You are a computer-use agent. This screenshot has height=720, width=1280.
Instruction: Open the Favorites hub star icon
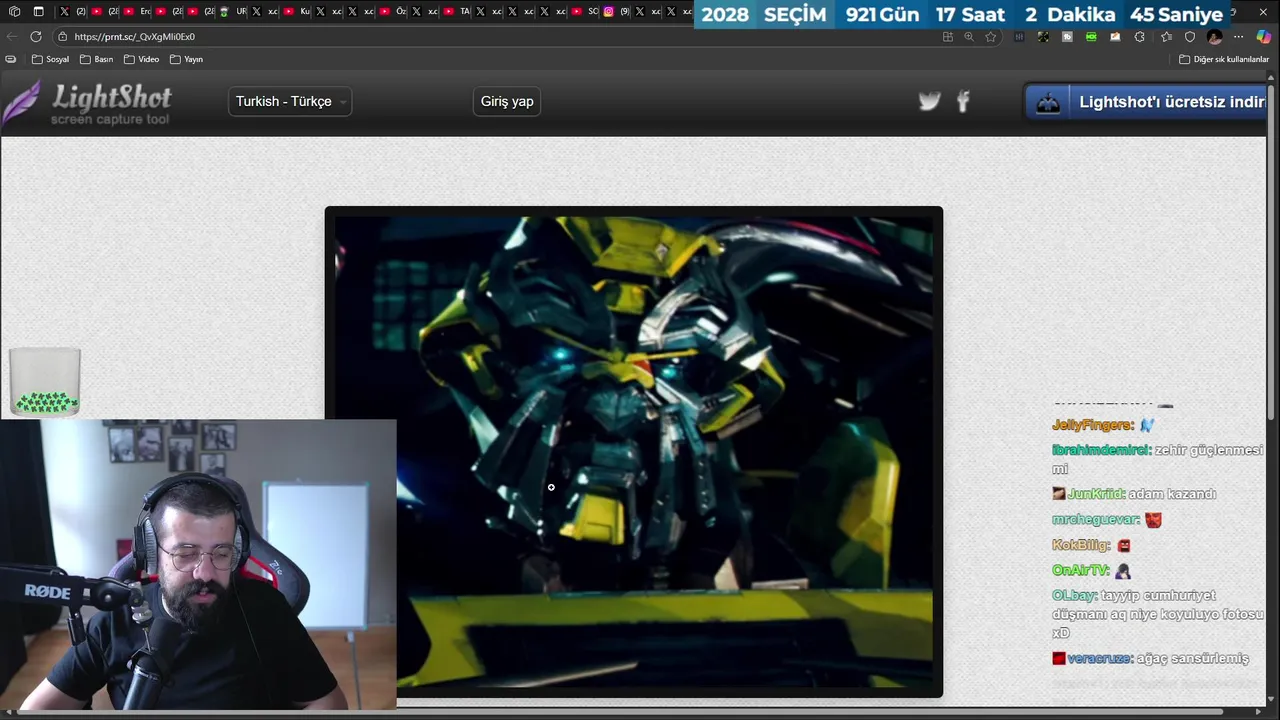tap(1166, 37)
